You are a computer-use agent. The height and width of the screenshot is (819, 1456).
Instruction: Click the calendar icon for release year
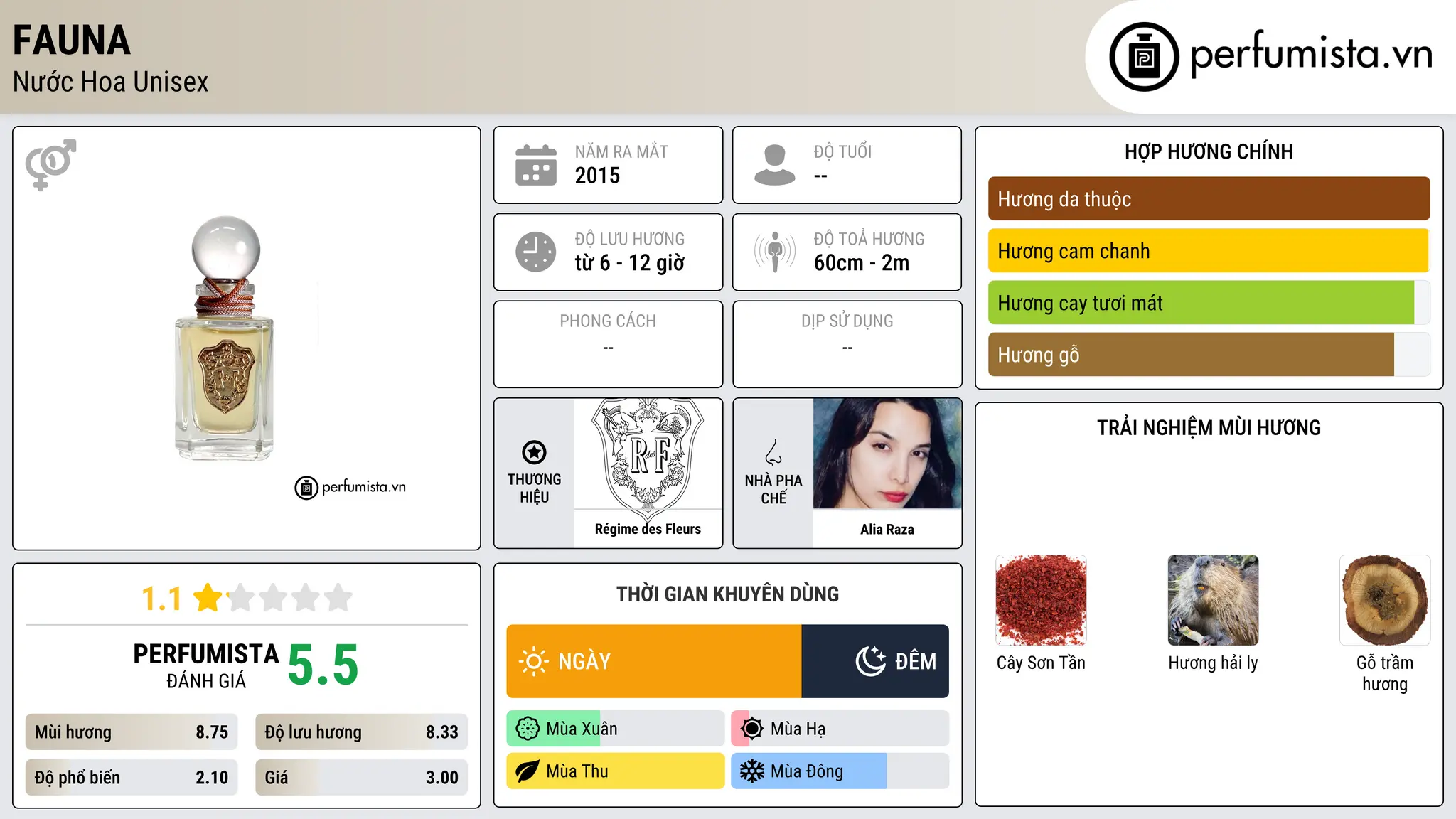click(x=536, y=165)
